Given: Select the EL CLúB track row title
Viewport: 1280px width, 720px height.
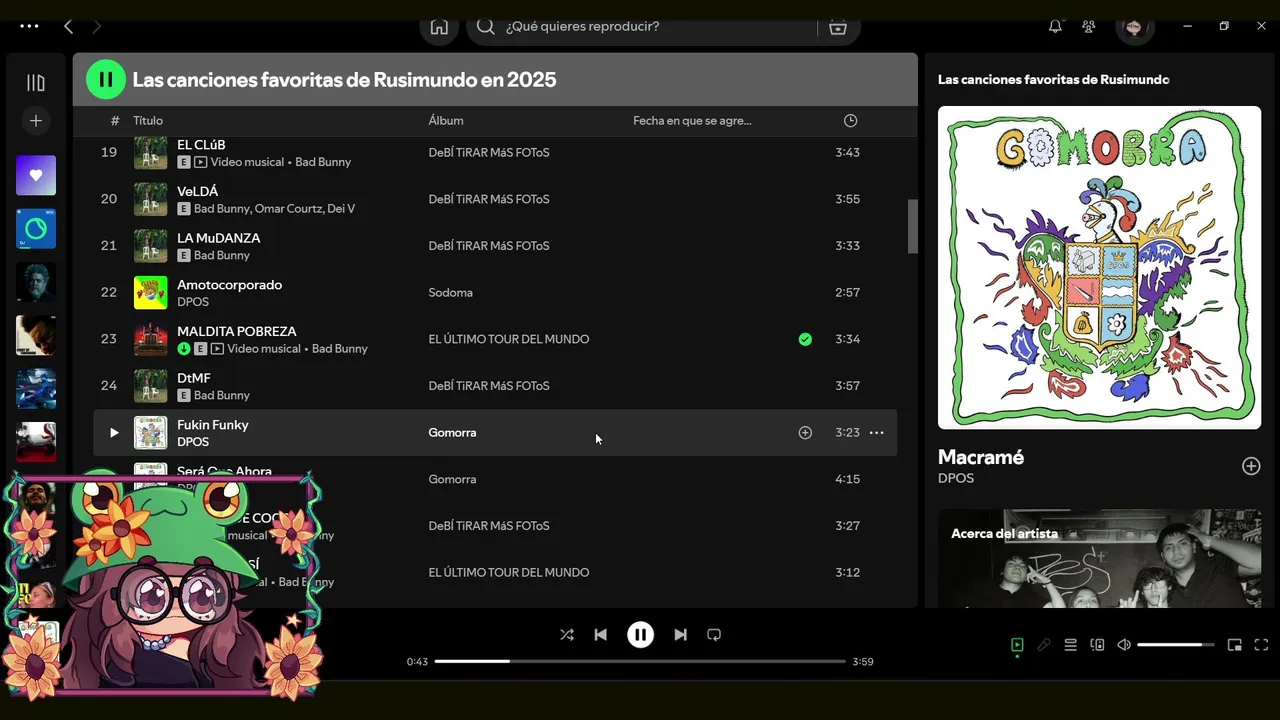Looking at the screenshot, I should (x=201, y=145).
